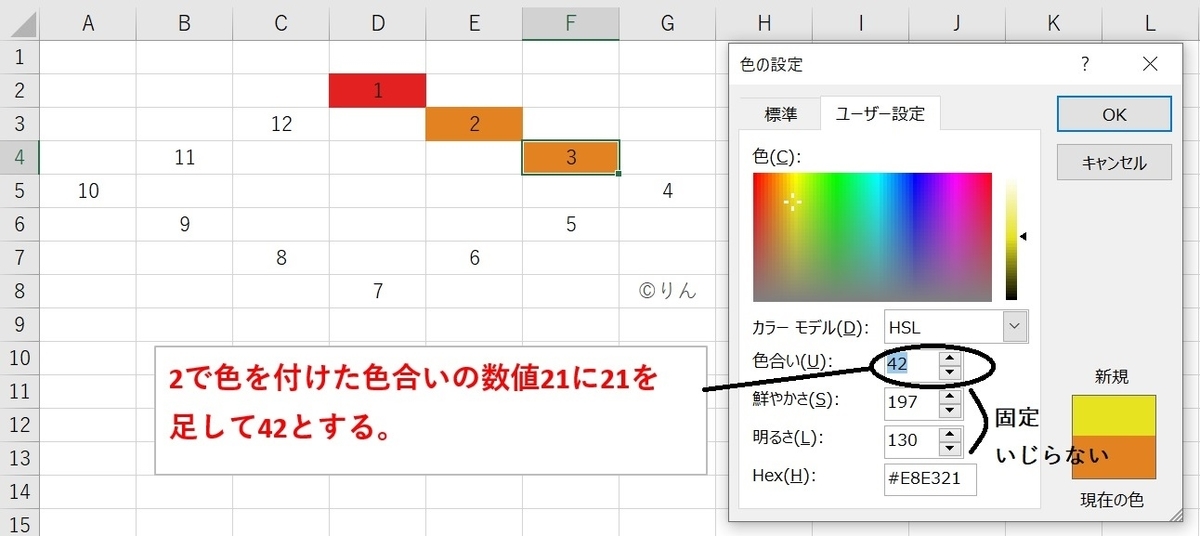Select column B header
Viewport: 1200px width, 536px height.
click(184, 22)
